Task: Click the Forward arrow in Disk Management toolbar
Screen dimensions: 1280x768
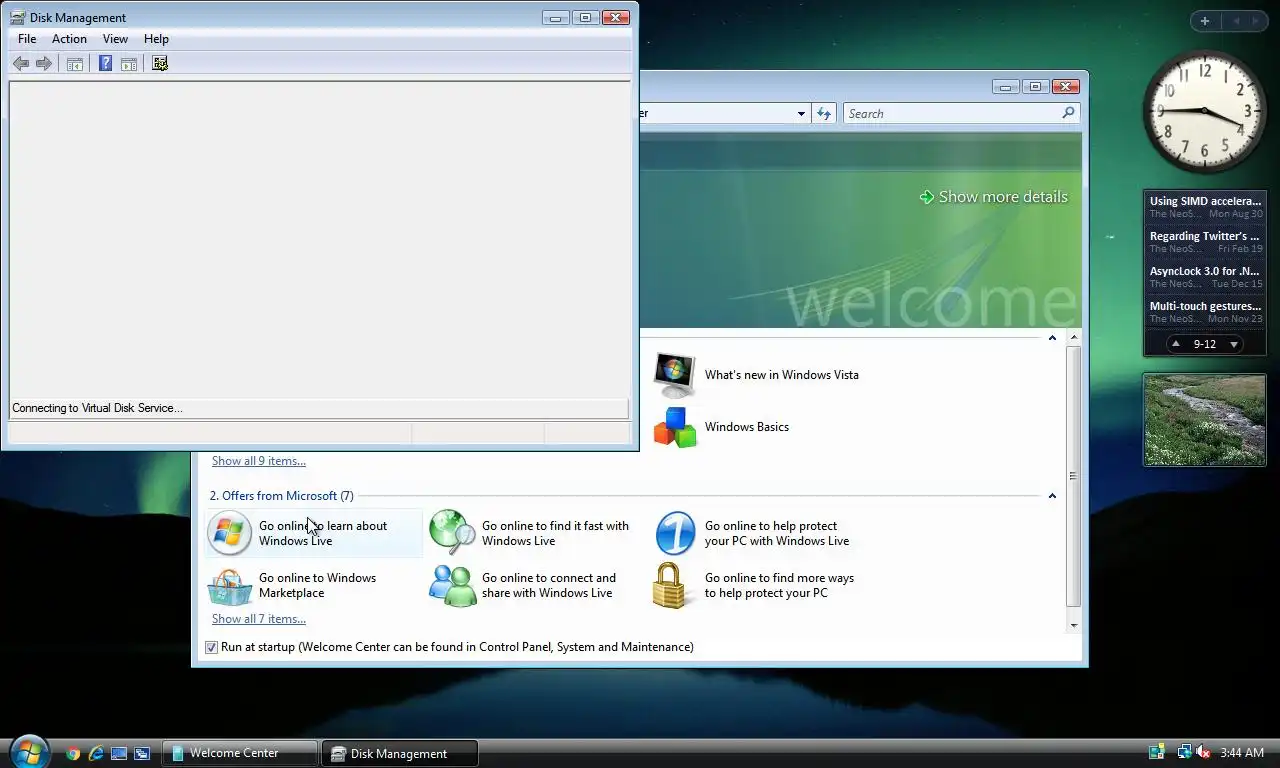Action: coord(44,64)
